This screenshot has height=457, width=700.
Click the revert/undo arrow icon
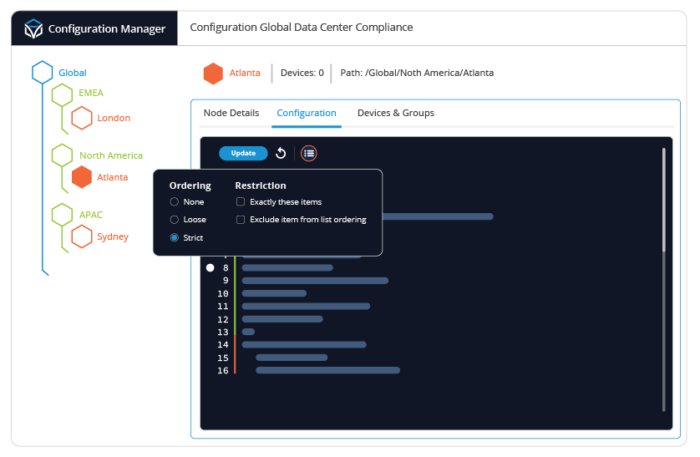(281, 153)
